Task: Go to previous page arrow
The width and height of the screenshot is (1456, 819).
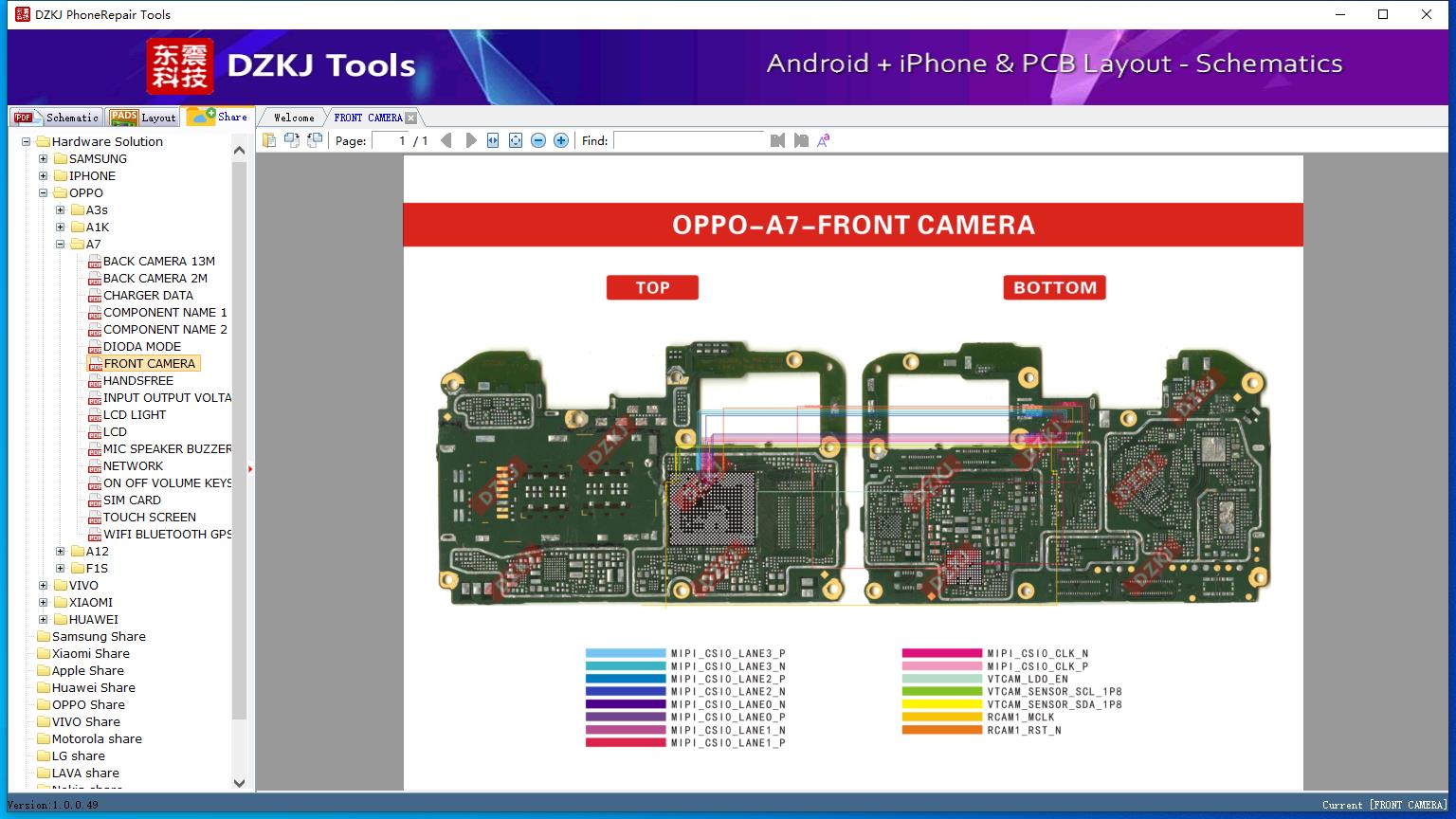Action: point(446,140)
